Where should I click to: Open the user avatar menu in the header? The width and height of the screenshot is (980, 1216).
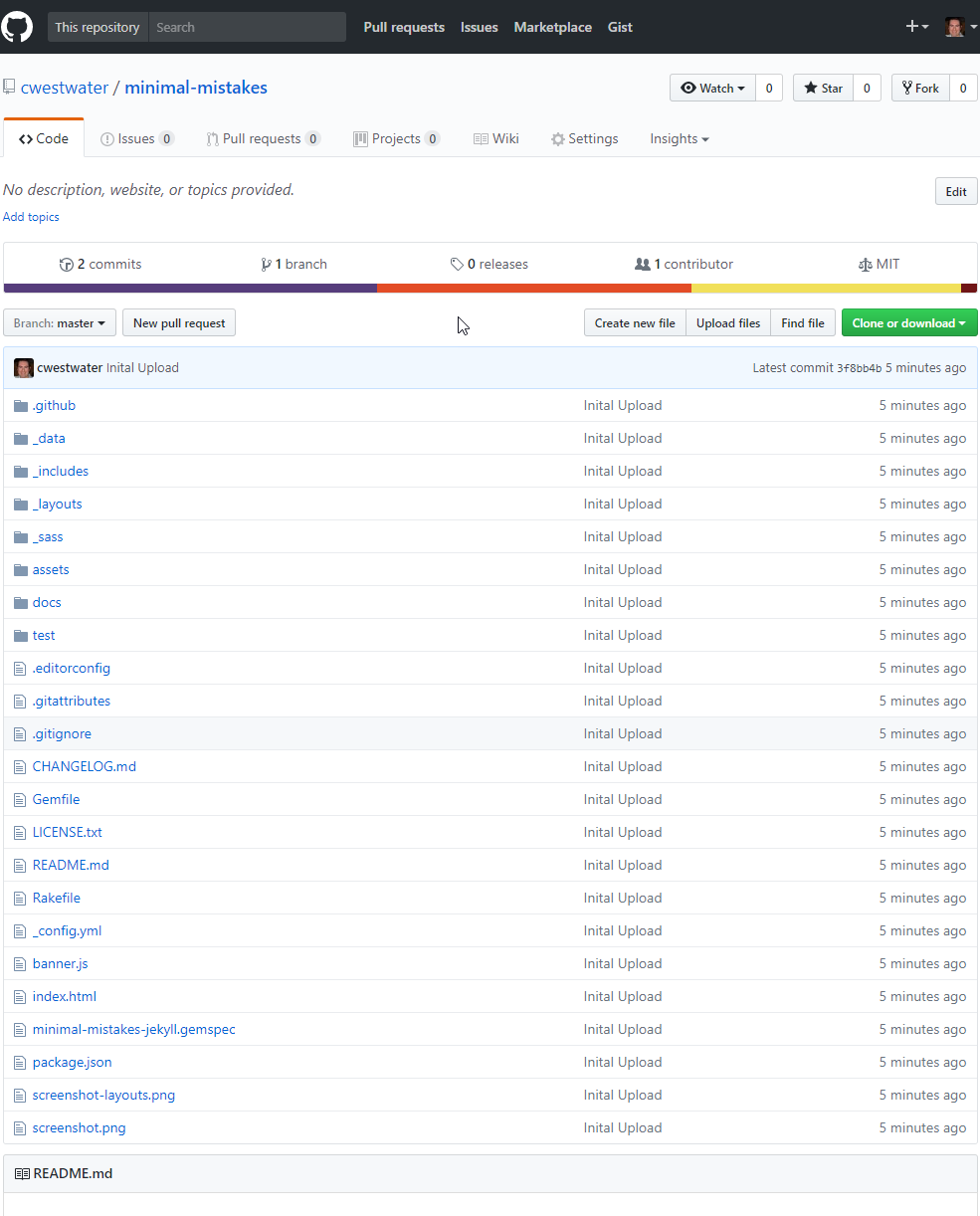(960, 27)
